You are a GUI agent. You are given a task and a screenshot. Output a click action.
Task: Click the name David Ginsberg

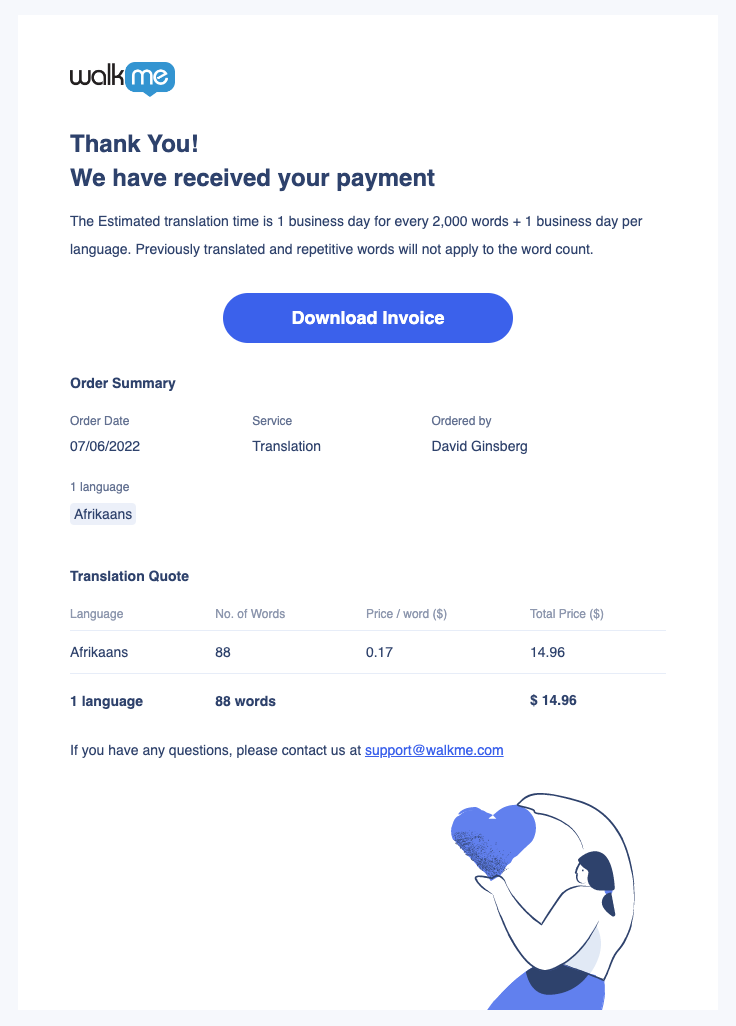click(479, 446)
